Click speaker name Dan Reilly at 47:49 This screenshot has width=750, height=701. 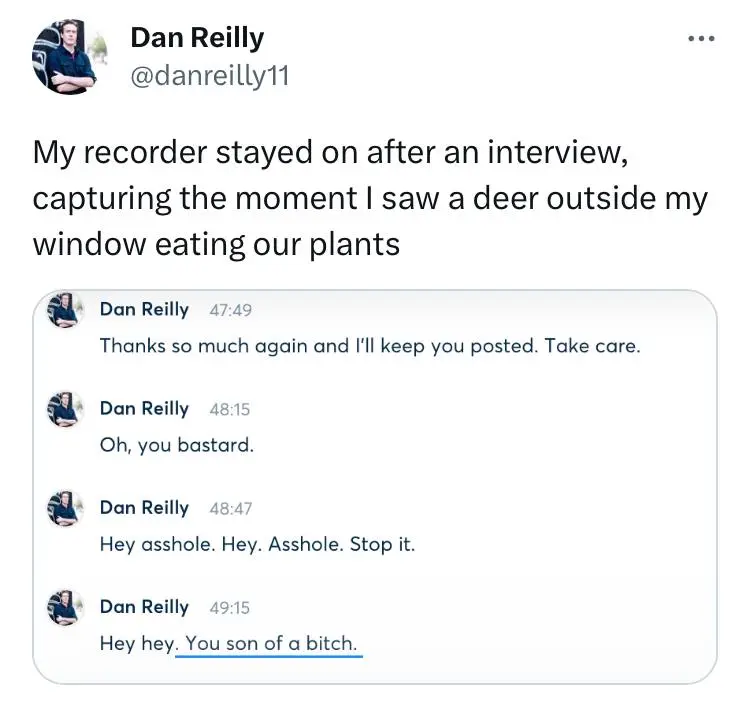pos(144,310)
